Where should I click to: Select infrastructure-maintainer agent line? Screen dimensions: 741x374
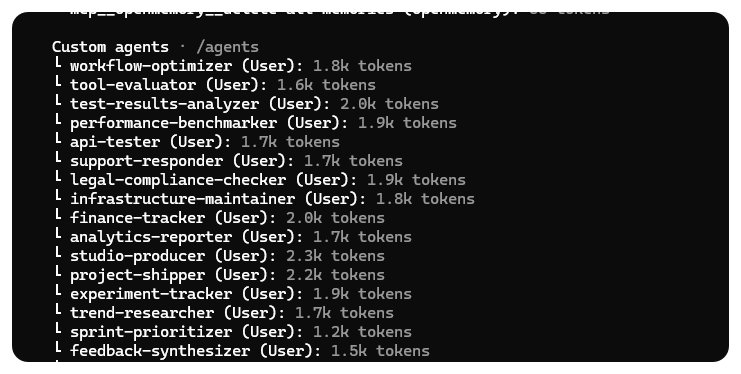point(264,199)
